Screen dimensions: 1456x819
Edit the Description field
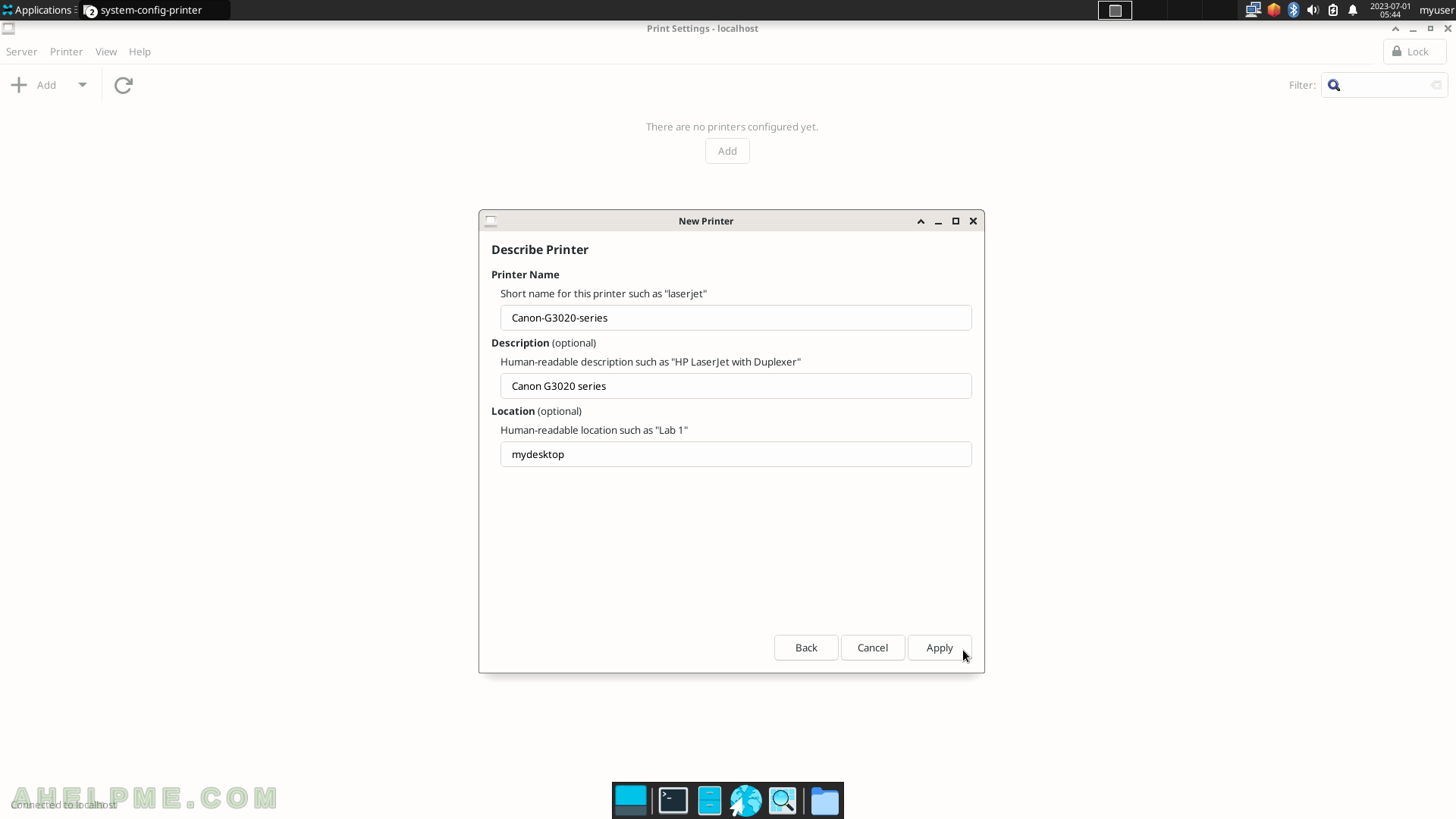736,386
